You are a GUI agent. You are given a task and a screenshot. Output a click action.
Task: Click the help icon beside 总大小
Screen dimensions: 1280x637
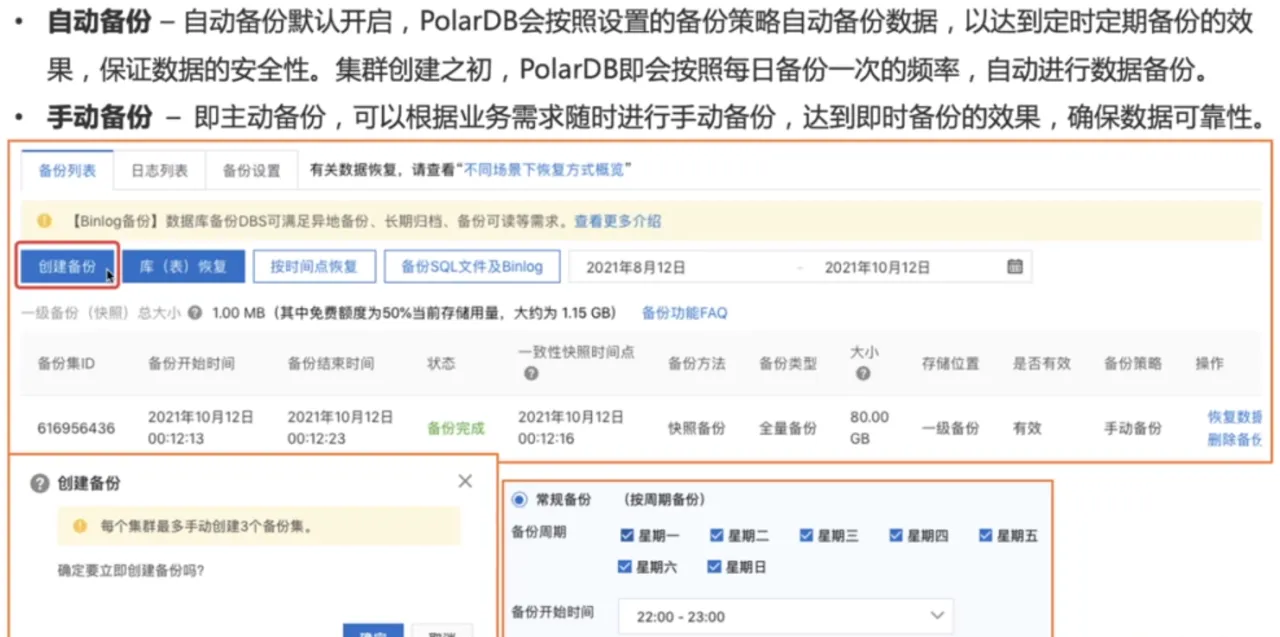click(194, 313)
